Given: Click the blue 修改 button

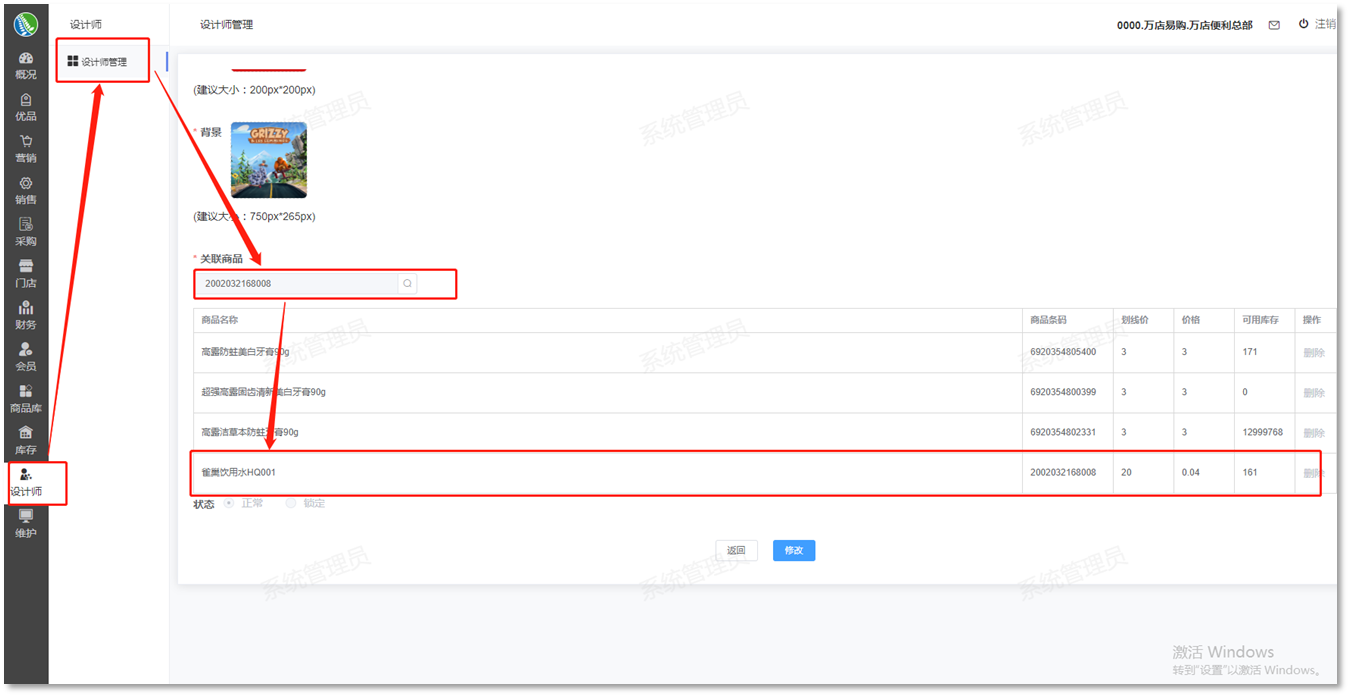Looking at the screenshot, I should pos(794,550).
